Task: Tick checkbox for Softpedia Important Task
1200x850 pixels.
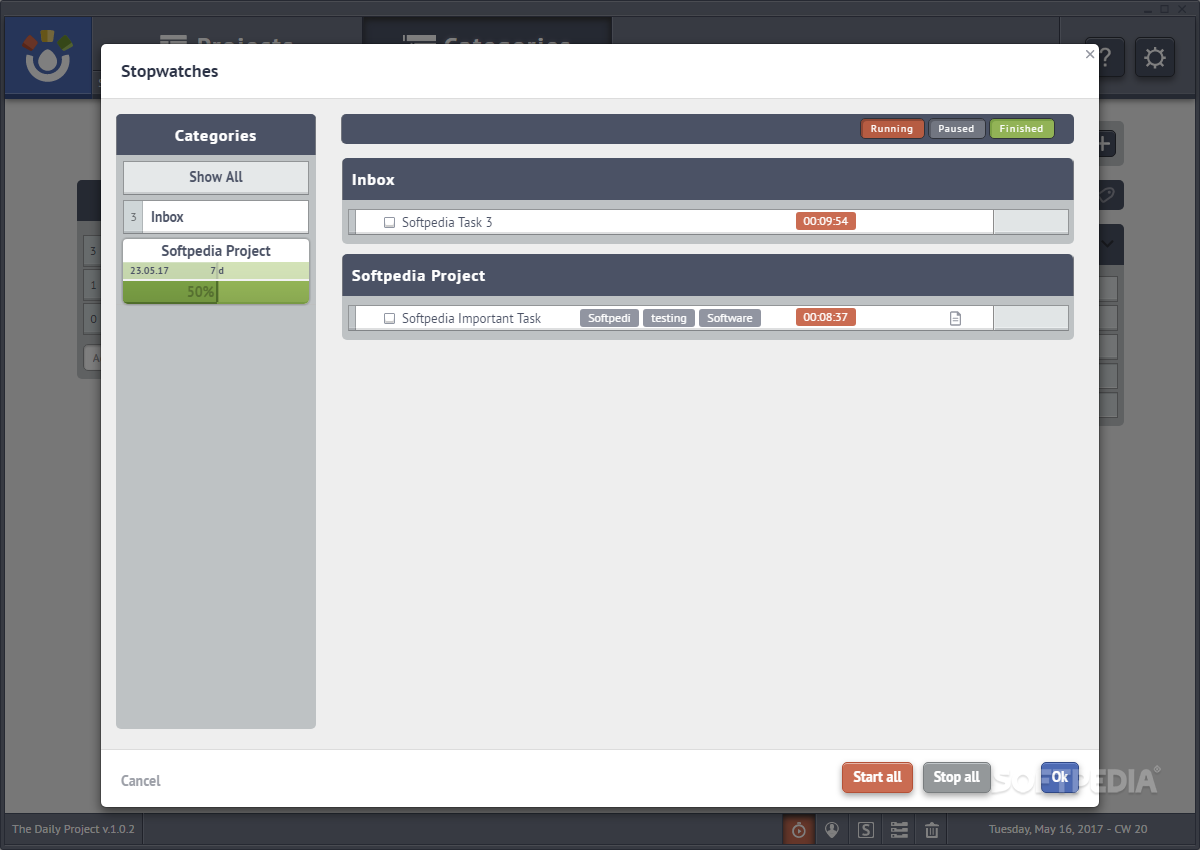Action: [x=390, y=318]
